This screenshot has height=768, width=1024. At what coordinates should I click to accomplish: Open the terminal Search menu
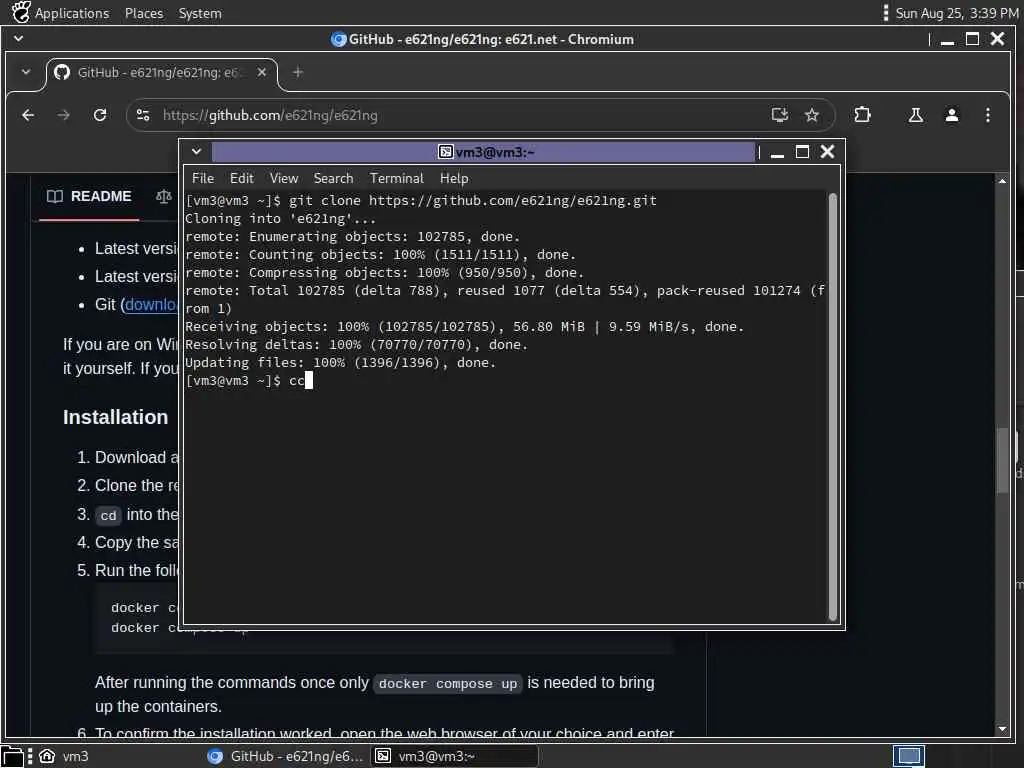(x=333, y=178)
